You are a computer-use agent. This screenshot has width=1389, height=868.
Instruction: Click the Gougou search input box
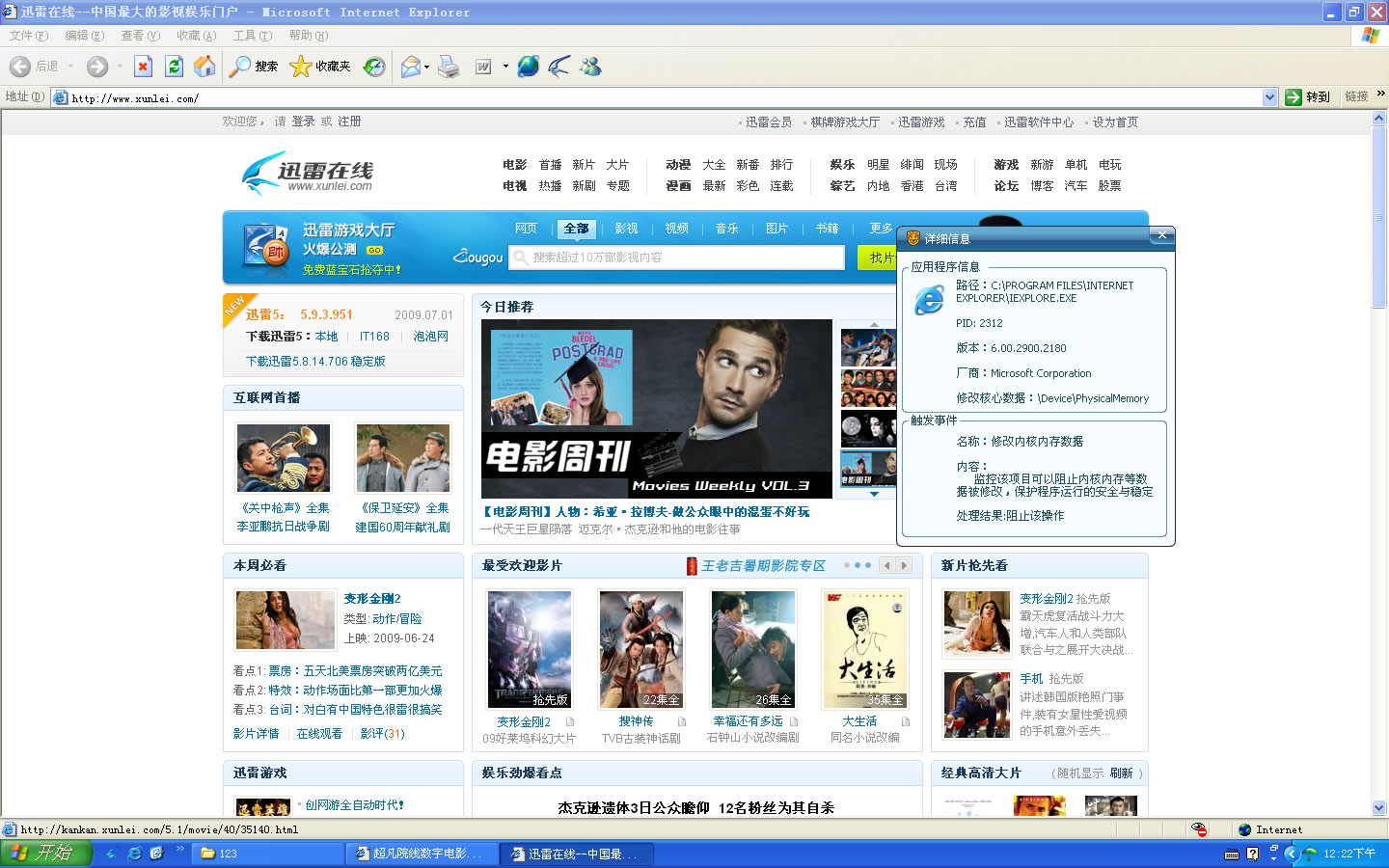(677, 258)
